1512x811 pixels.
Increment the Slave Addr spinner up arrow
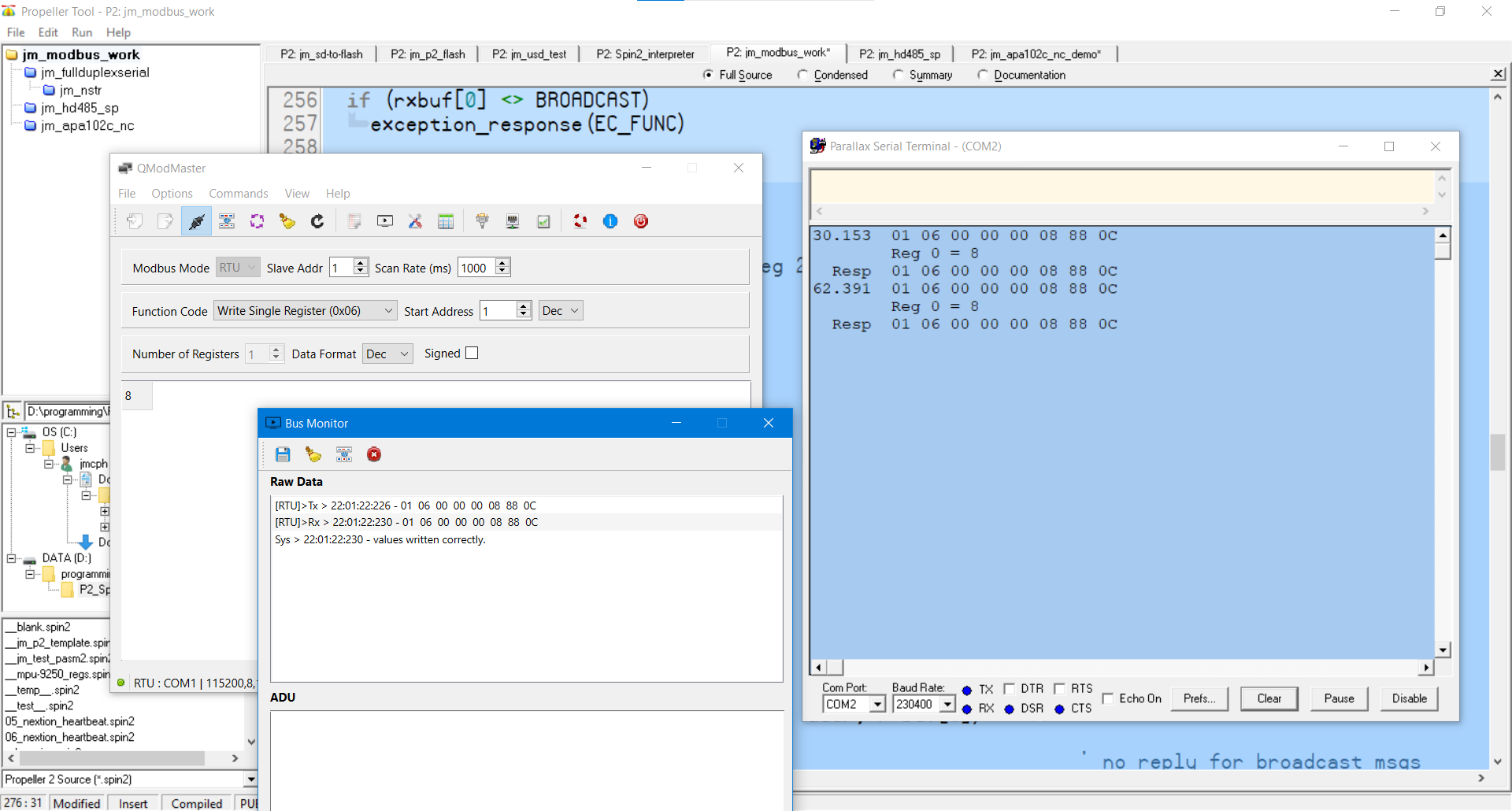point(361,263)
